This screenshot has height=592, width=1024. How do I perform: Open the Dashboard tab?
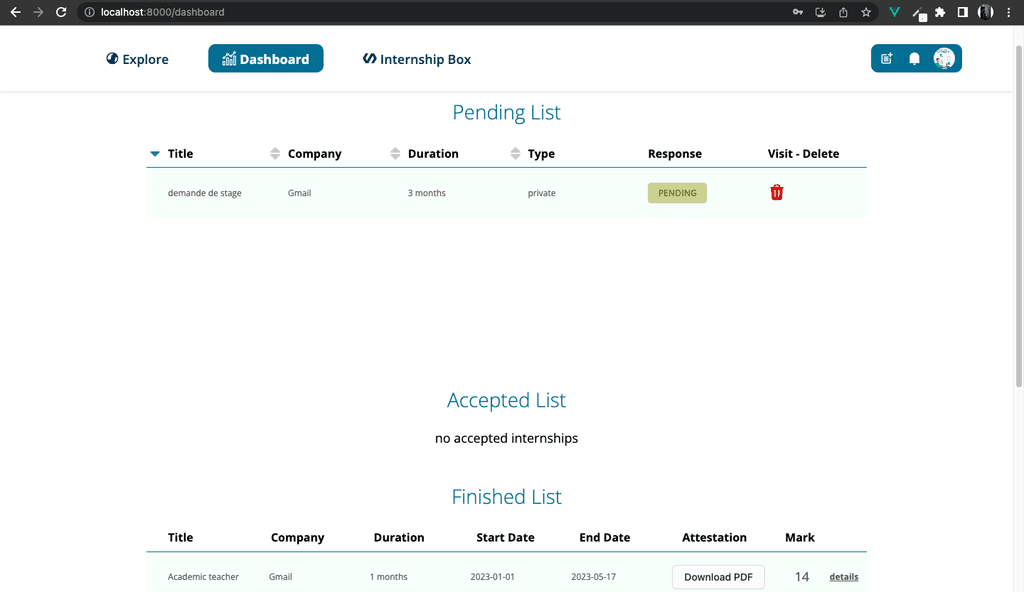click(x=266, y=58)
